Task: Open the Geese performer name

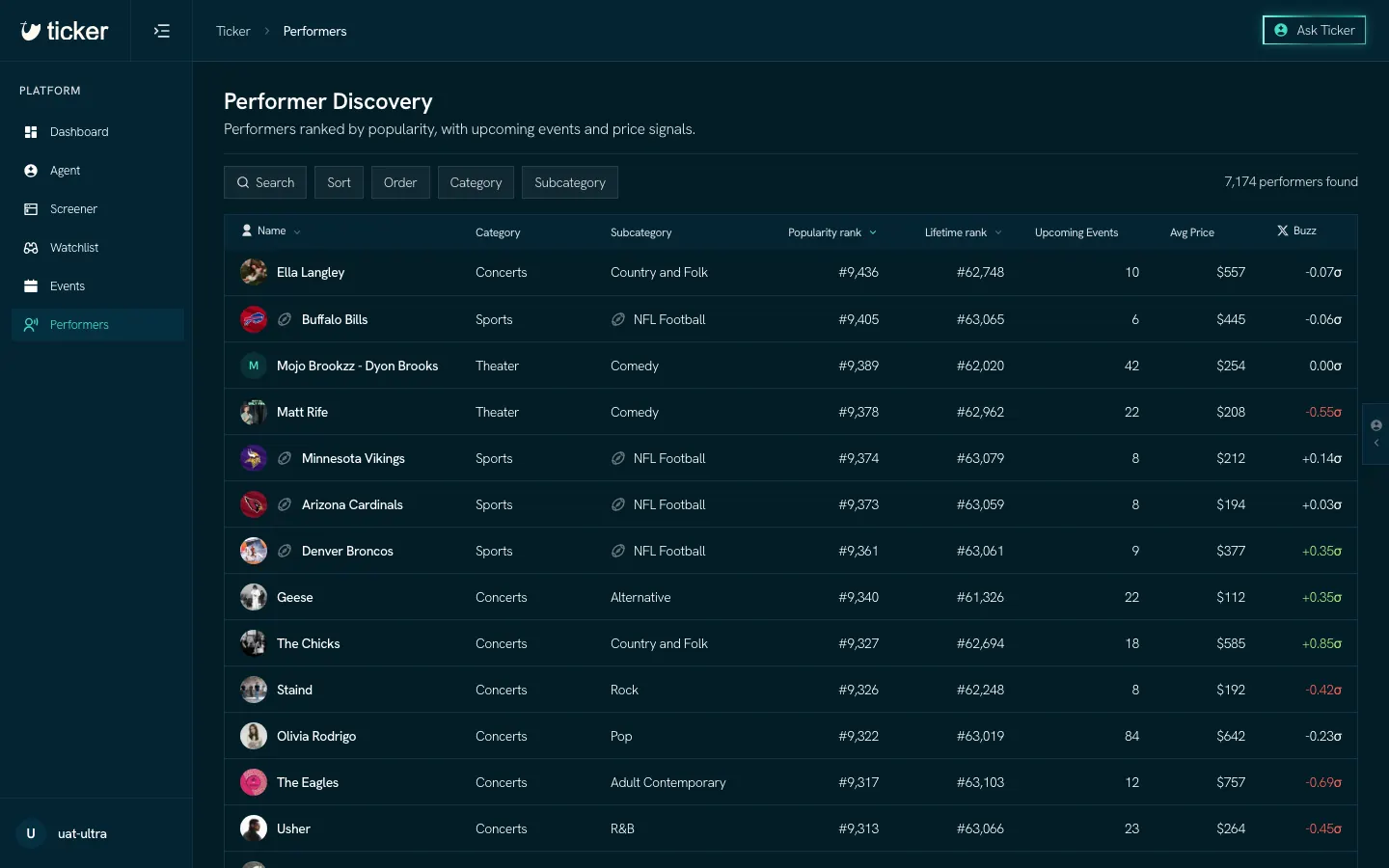Action: [x=294, y=597]
